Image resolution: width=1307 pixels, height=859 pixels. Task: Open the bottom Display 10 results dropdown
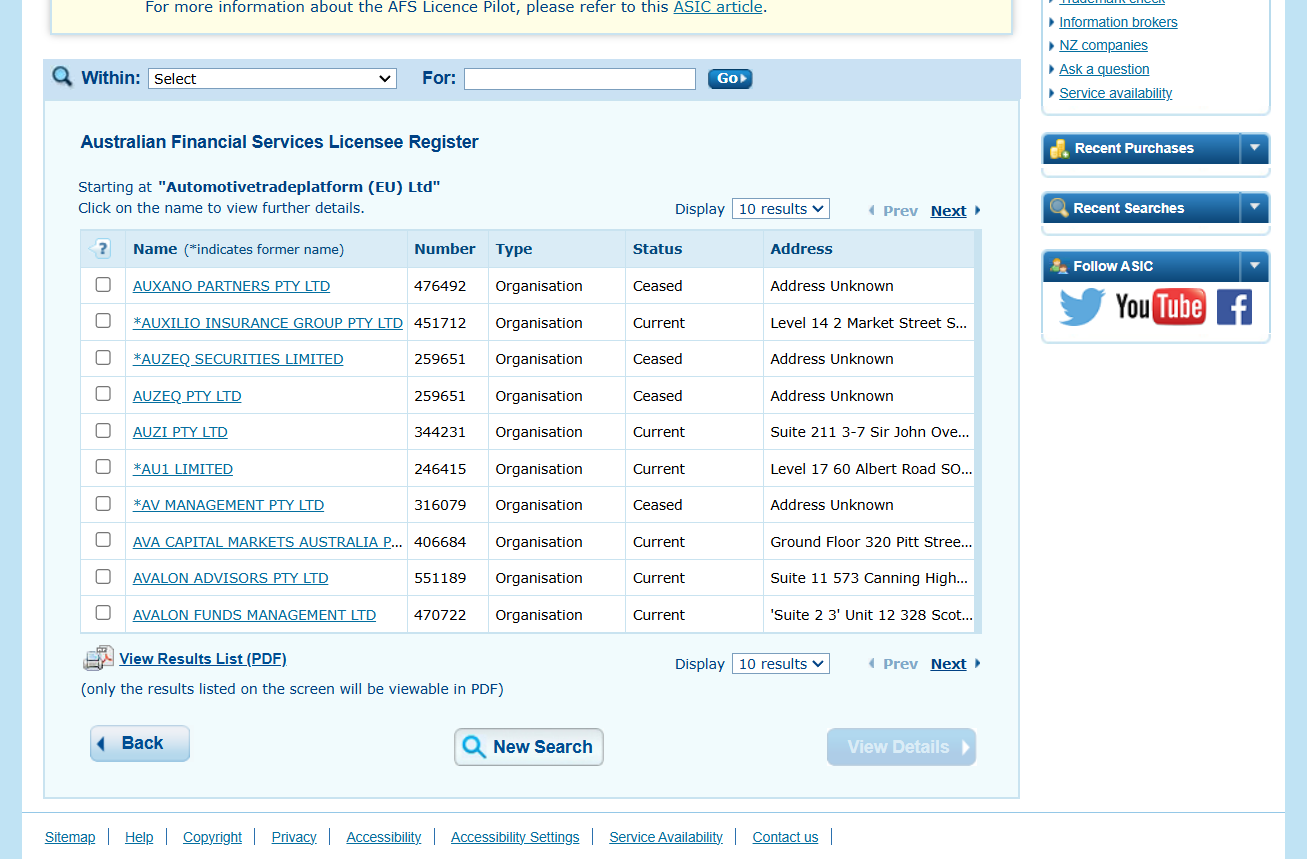[x=780, y=664]
